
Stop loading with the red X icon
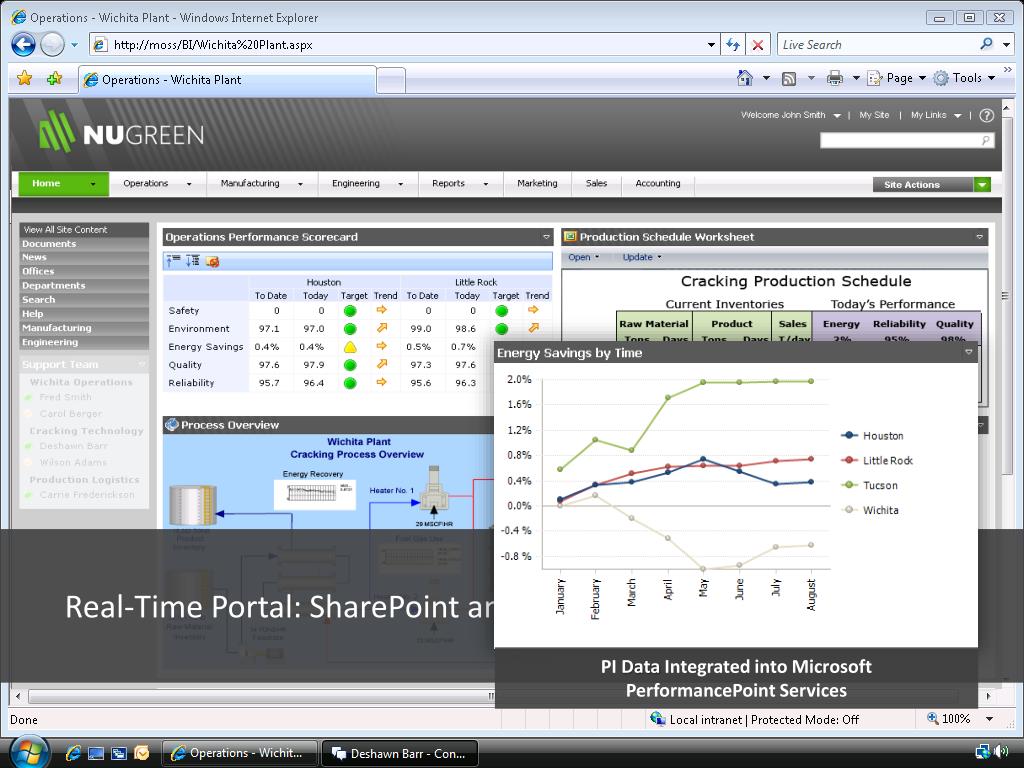758,44
